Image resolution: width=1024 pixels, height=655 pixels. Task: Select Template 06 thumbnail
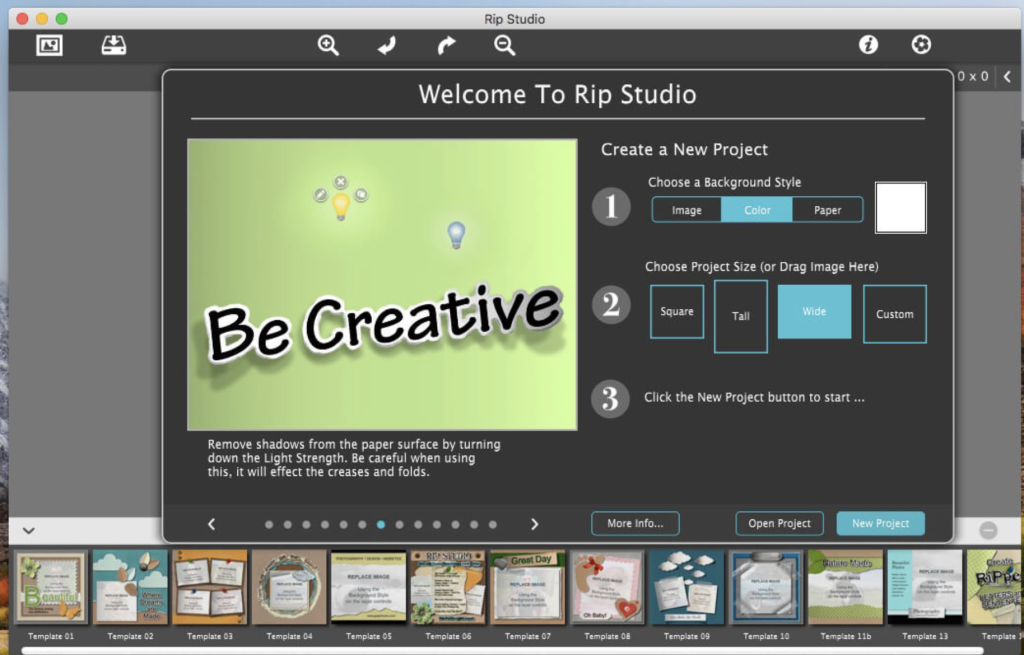448,588
